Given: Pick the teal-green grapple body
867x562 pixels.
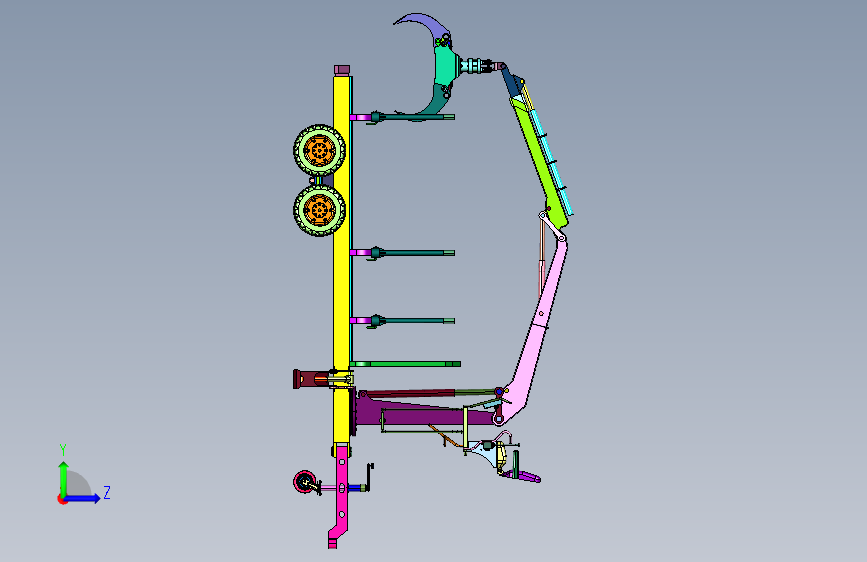Looking at the screenshot, I should tap(445, 65).
